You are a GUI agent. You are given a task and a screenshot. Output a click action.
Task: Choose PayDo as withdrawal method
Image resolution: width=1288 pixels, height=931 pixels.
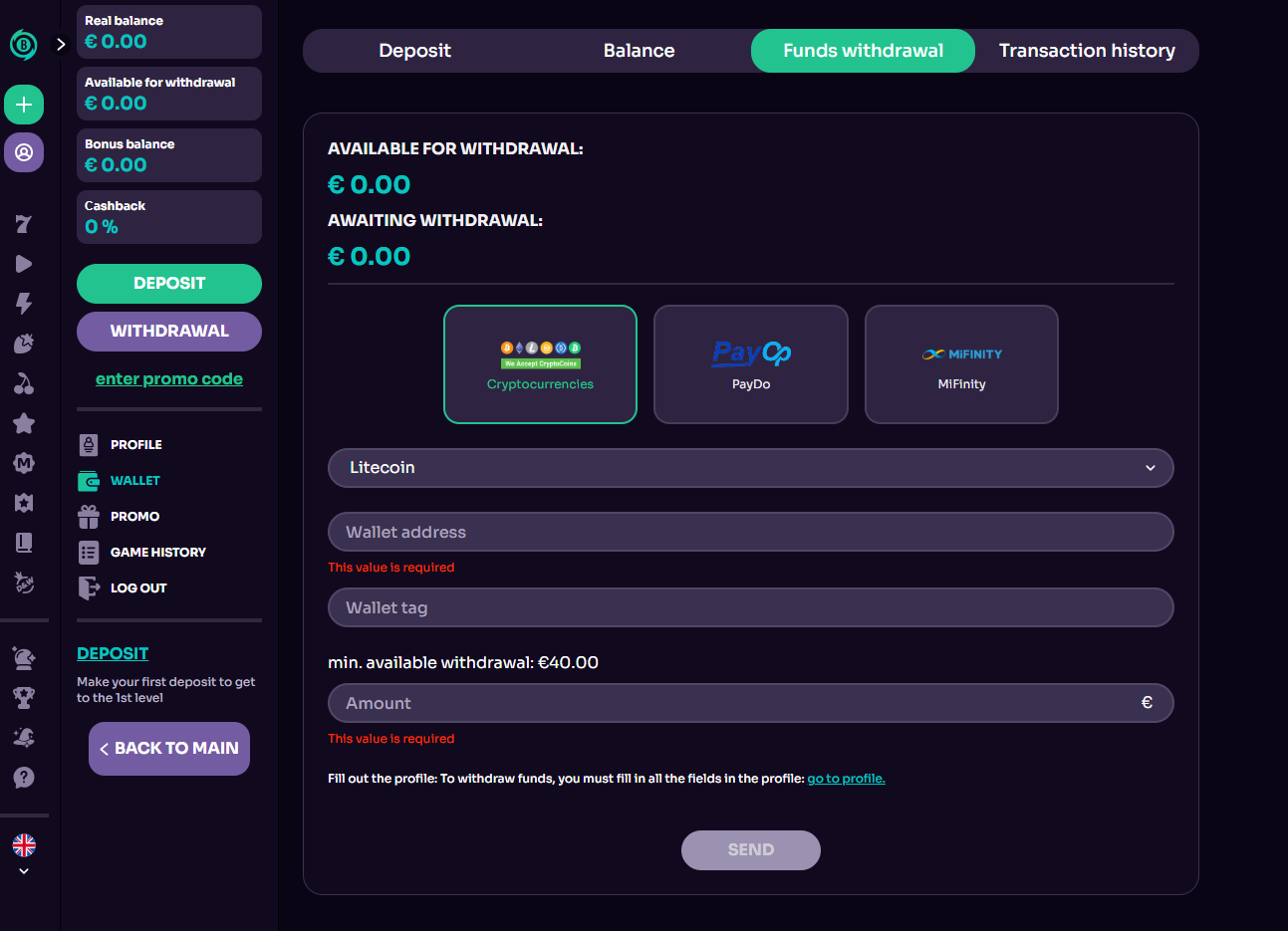(x=751, y=364)
